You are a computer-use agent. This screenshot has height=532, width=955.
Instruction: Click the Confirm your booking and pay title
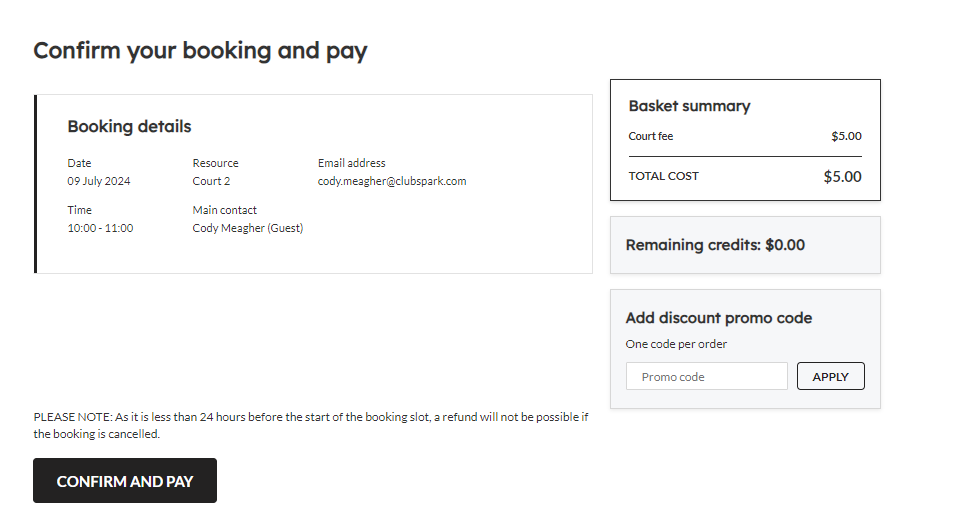[x=200, y=50]
